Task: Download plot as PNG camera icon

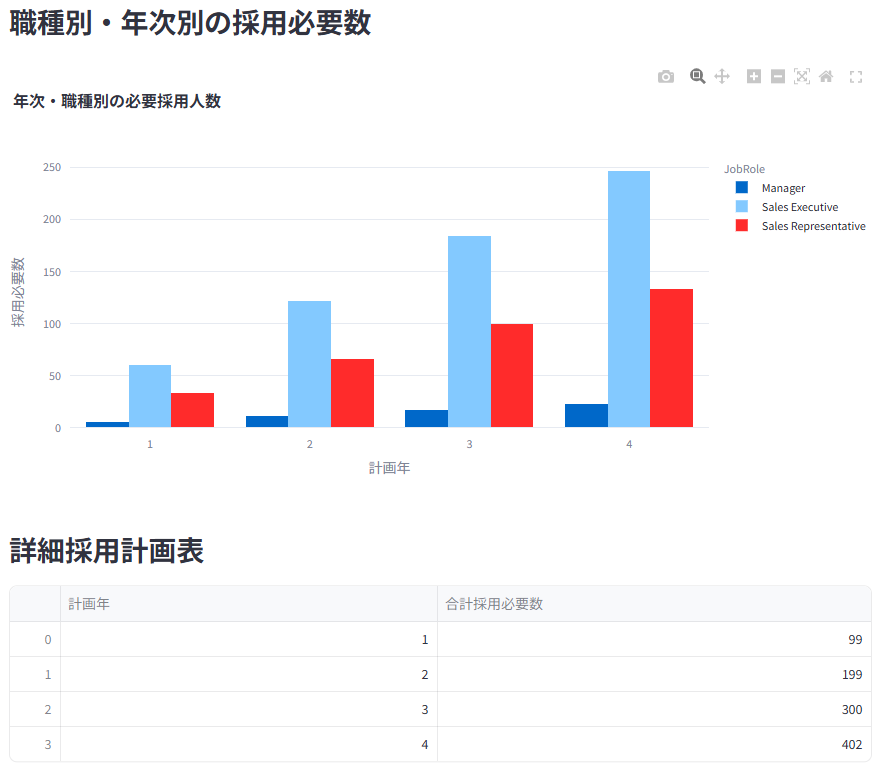Action: (665, 76)
